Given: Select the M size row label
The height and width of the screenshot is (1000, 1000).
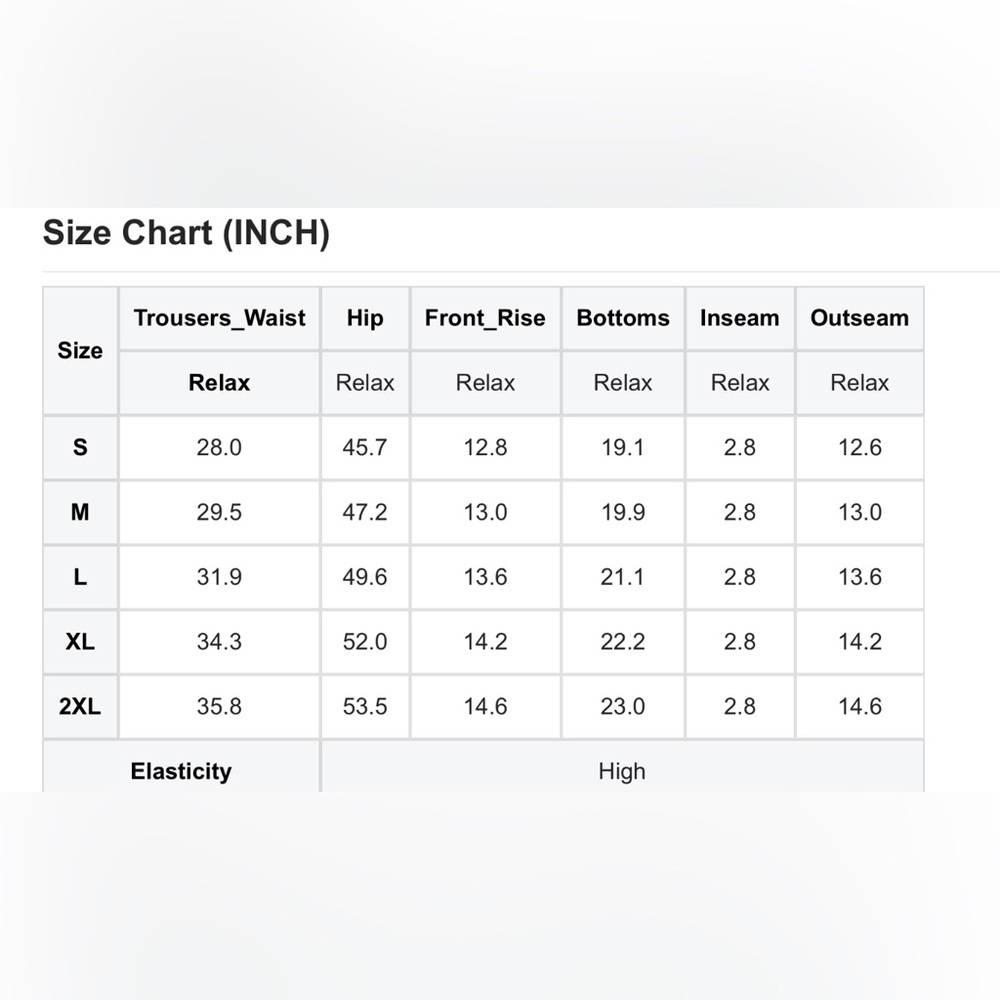Looking at the screenshot, I should coord(80,512).
